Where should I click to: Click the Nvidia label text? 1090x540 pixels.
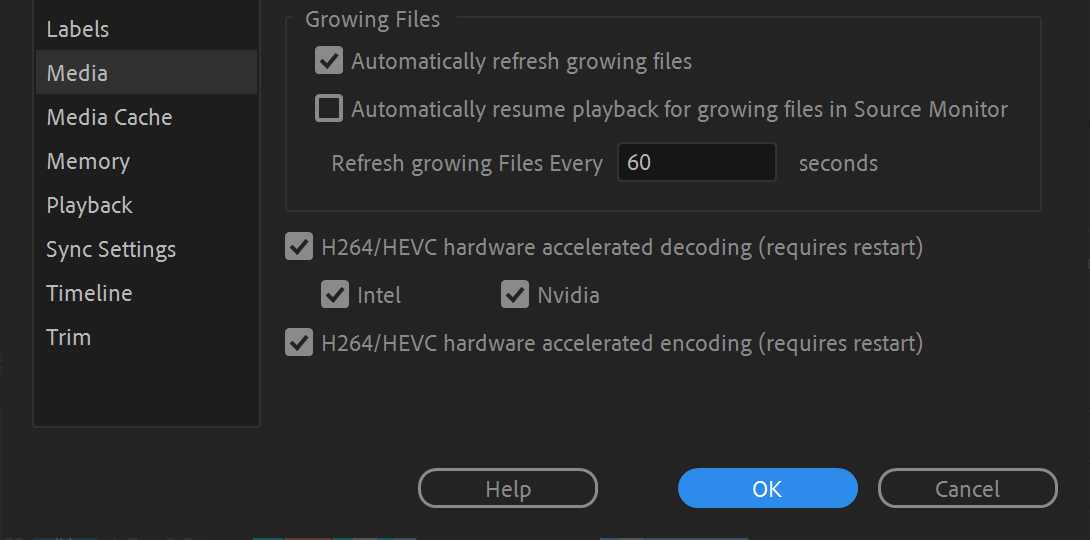coord(568,295)
